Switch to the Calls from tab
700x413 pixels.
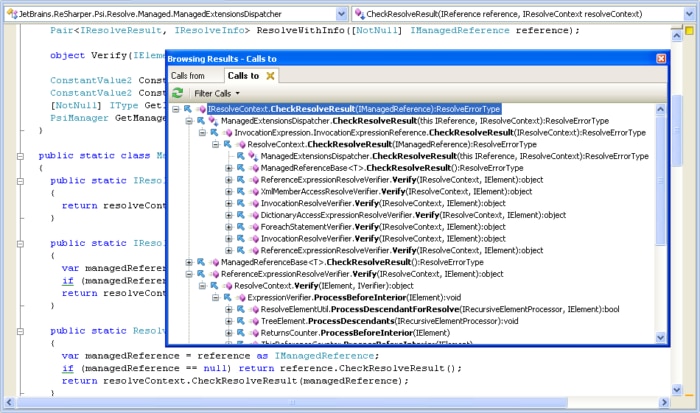[188, 76]
